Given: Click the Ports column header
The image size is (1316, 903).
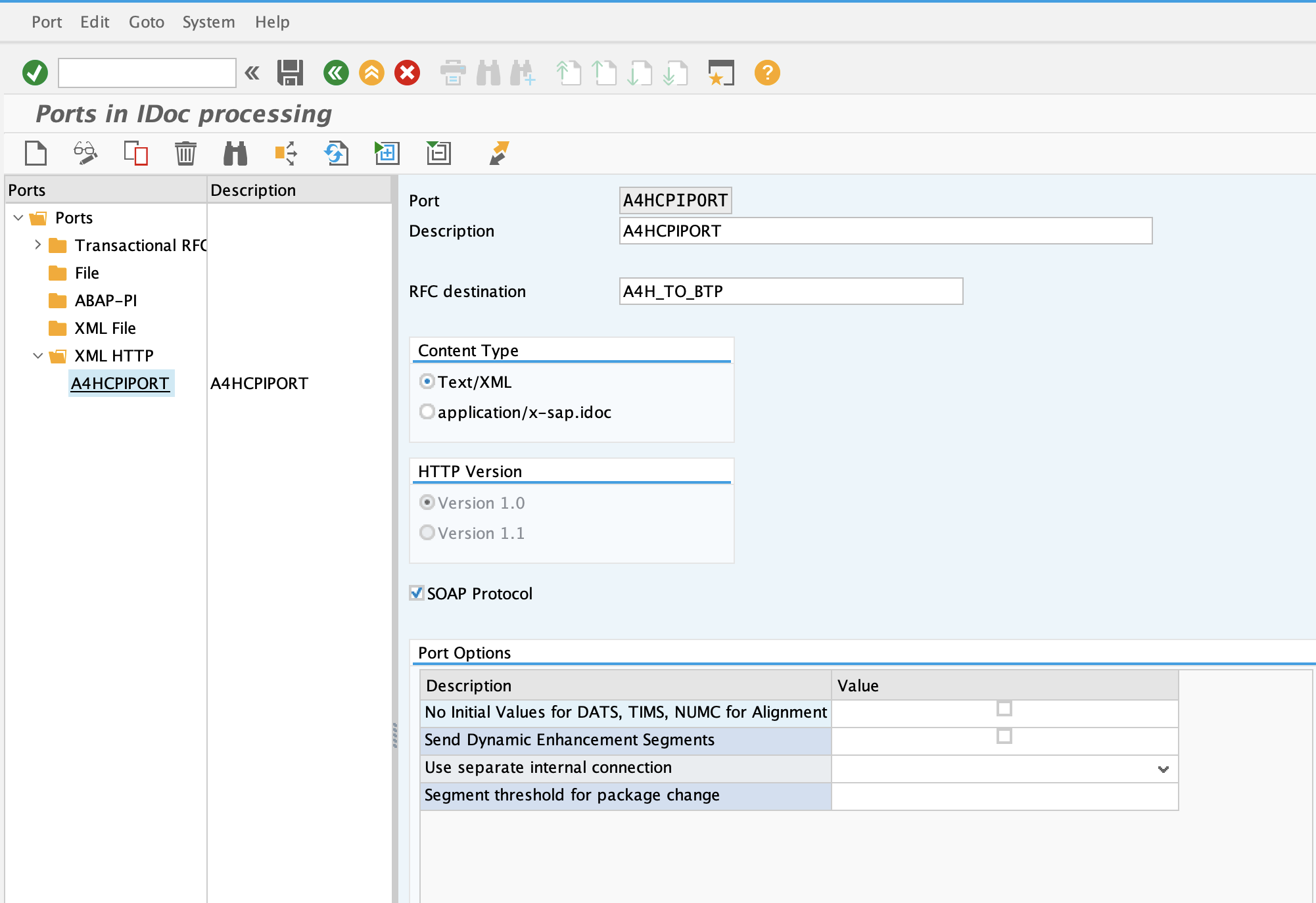Looking at the screenshot, I should click(x=105, y=190).
